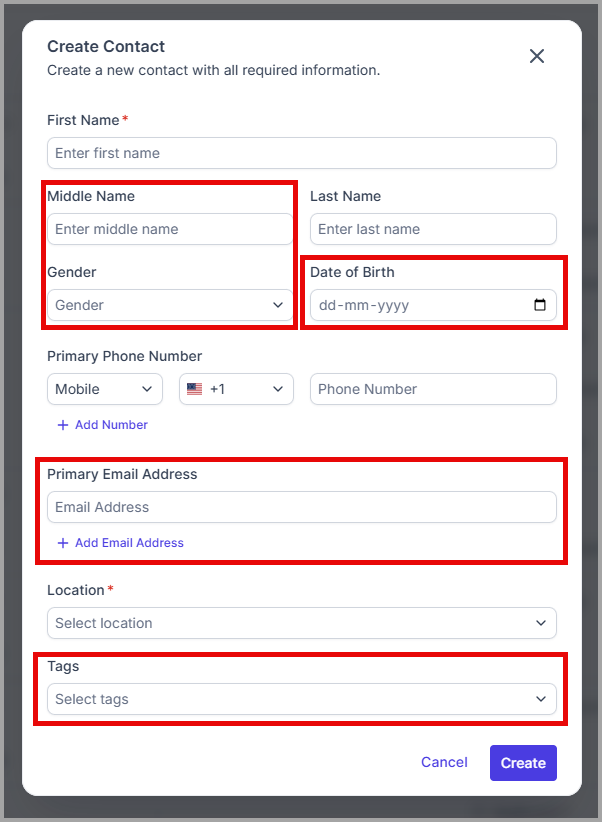Open the Date of Birth calendar picker icon
This screenshot has width=602, height=822.
[540, 305]
